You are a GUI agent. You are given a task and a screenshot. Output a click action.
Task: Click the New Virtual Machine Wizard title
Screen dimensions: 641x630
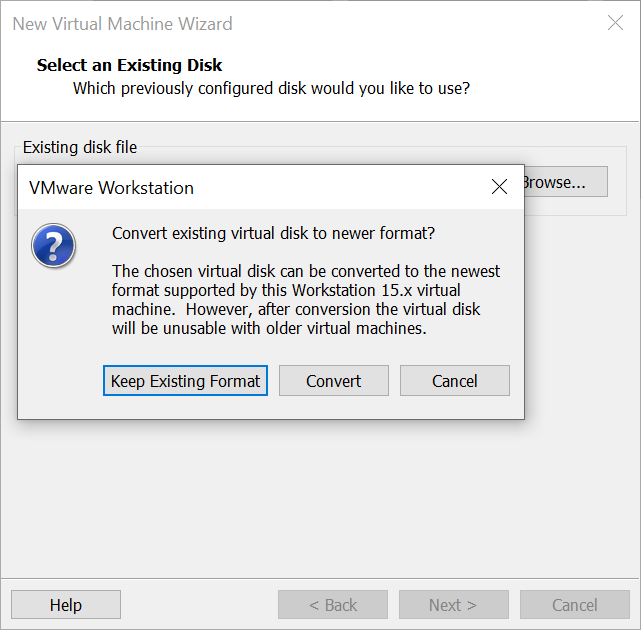[122, 24]
